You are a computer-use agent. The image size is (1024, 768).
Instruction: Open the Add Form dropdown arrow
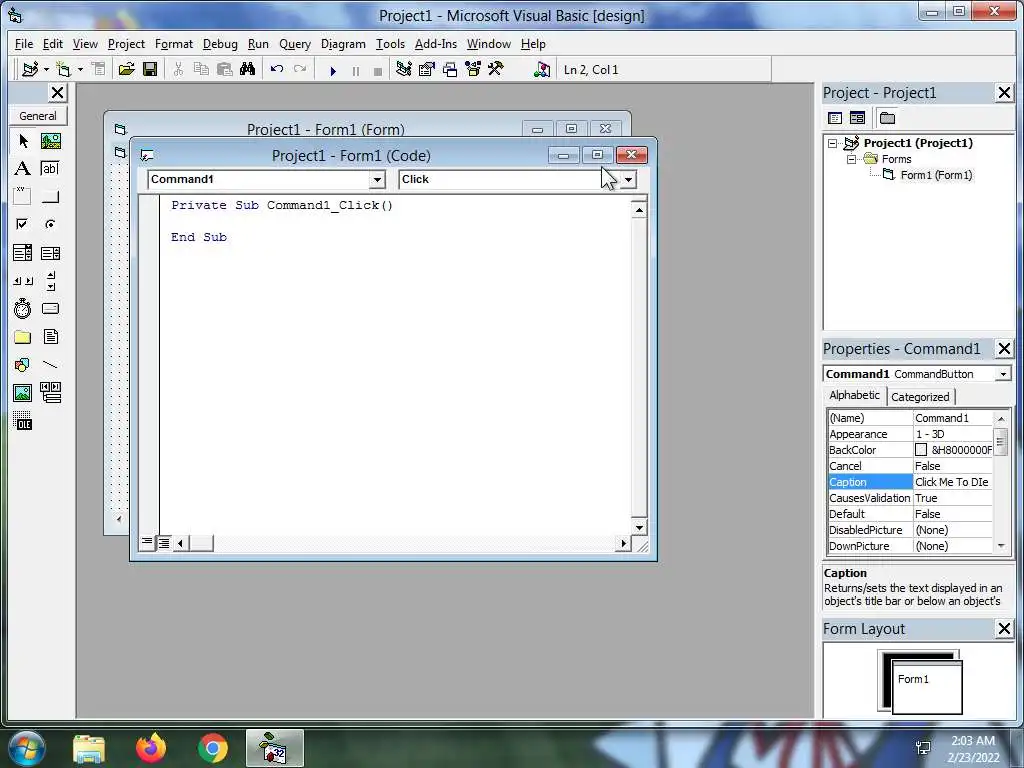pyautogui.click(x=80, y=69)
